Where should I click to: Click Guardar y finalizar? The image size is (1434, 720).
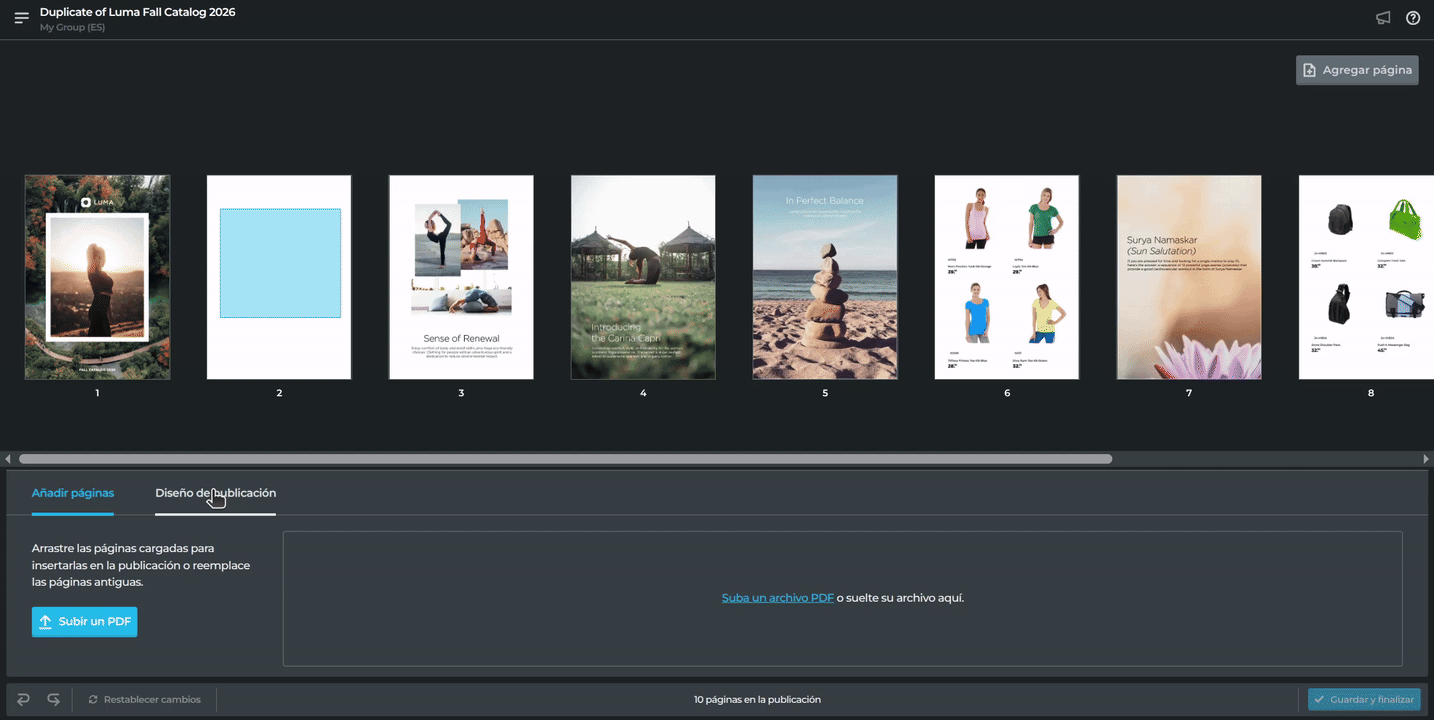[1364, 699]
